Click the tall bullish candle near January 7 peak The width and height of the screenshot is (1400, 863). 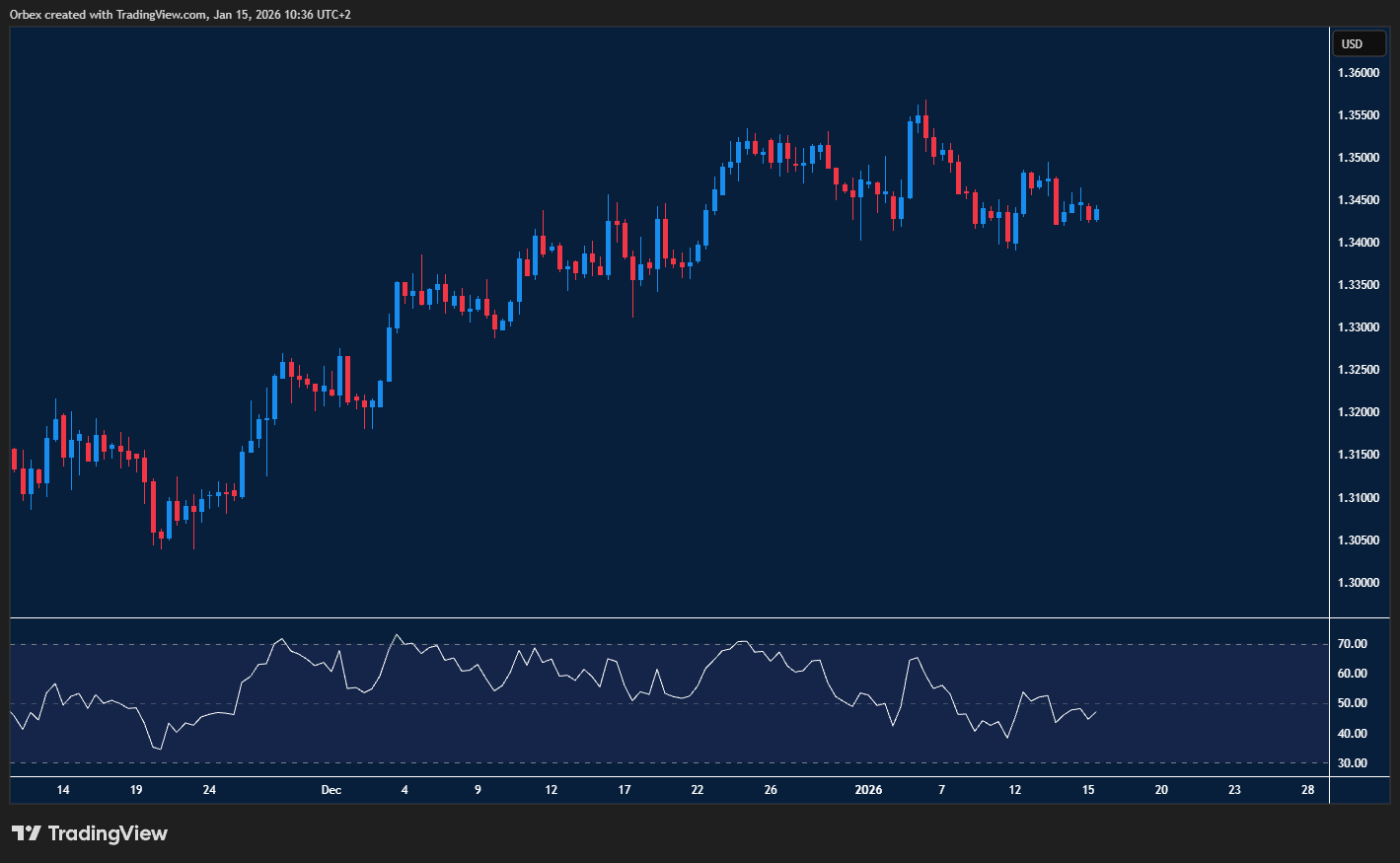pos(911,158)
